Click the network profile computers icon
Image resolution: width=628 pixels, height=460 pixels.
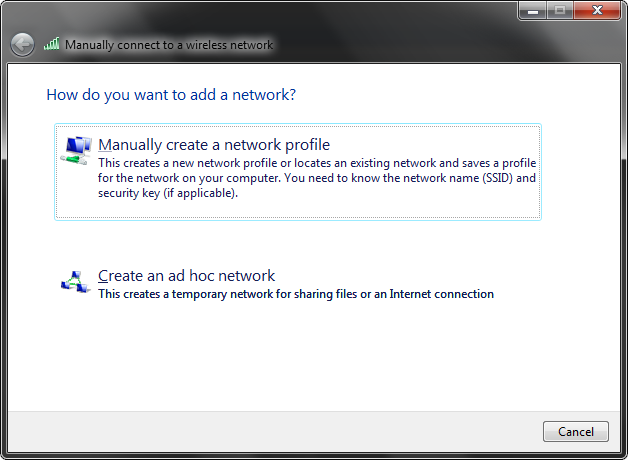[76, 150]
